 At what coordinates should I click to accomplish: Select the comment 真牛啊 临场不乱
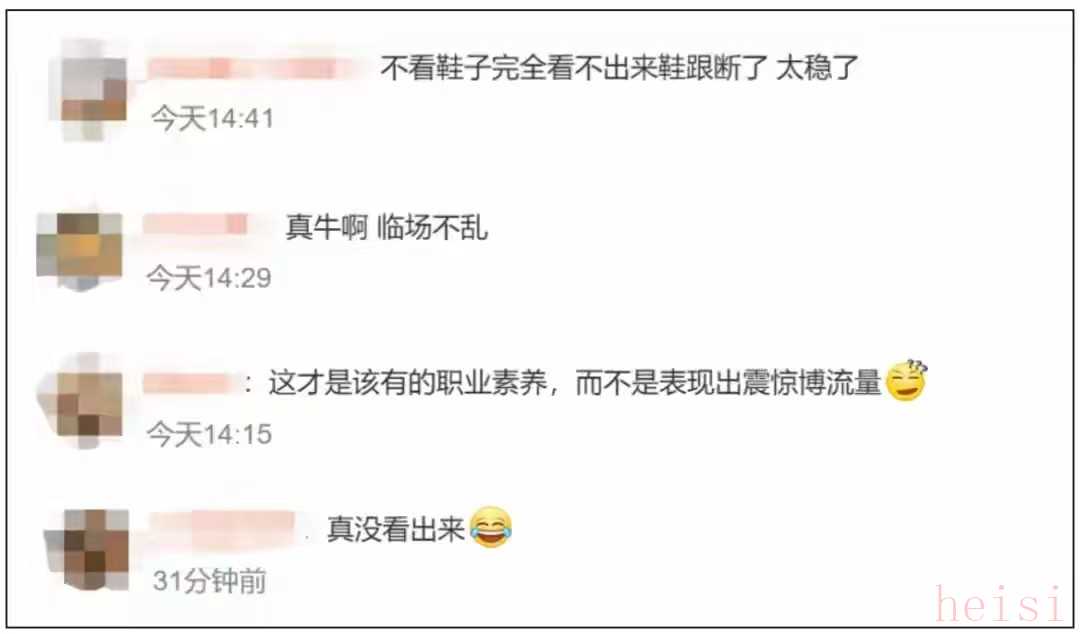tap(387, 227)
